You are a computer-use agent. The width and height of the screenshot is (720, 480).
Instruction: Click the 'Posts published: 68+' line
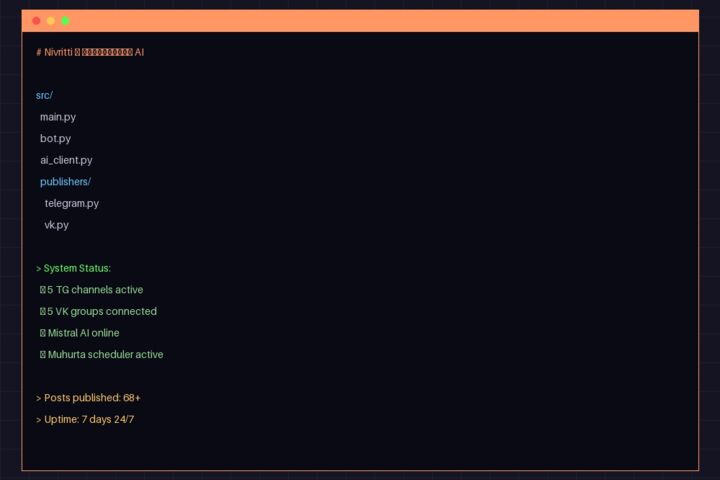(x=88, y=398)
